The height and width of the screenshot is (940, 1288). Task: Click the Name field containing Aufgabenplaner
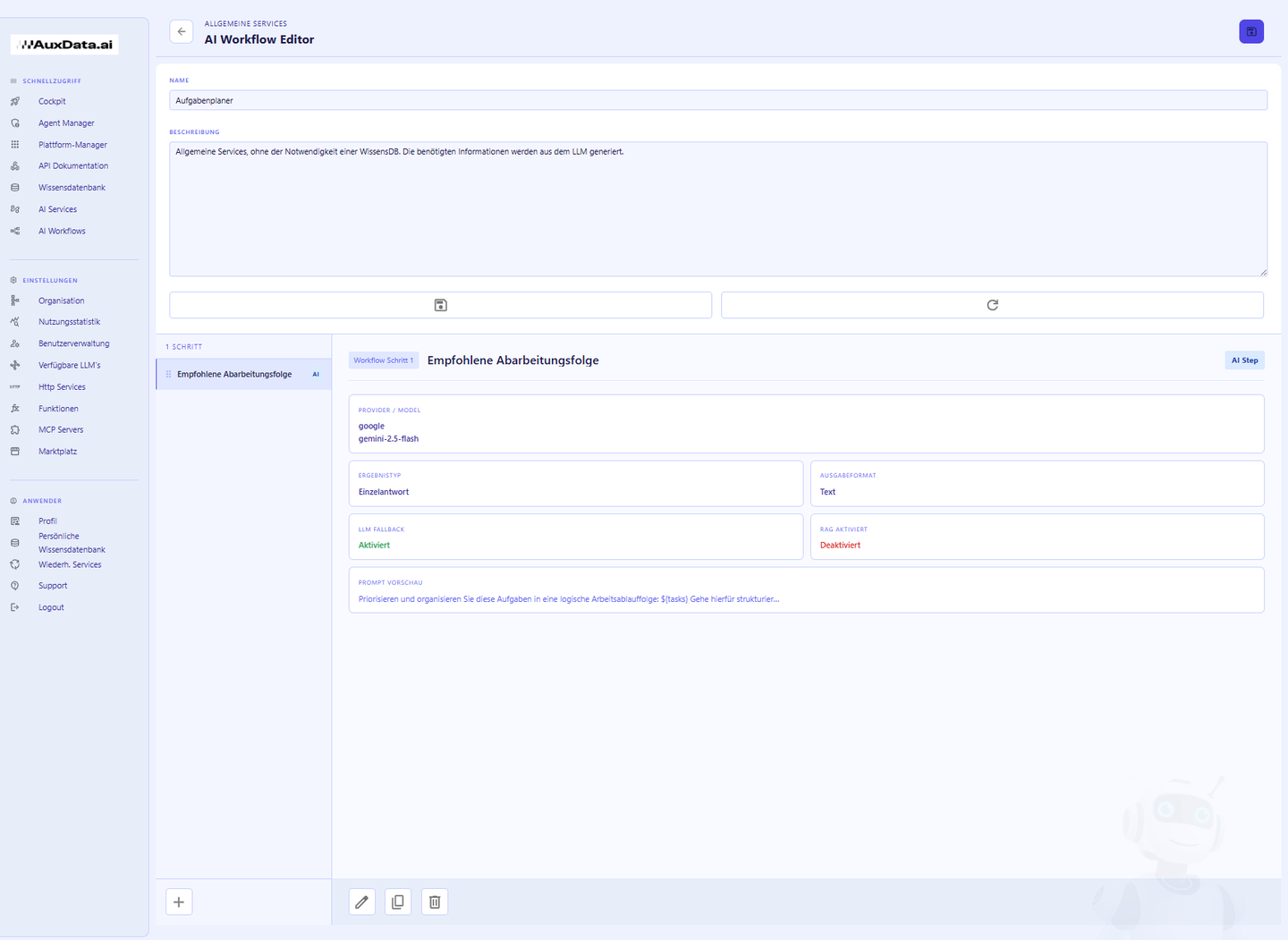718,100
